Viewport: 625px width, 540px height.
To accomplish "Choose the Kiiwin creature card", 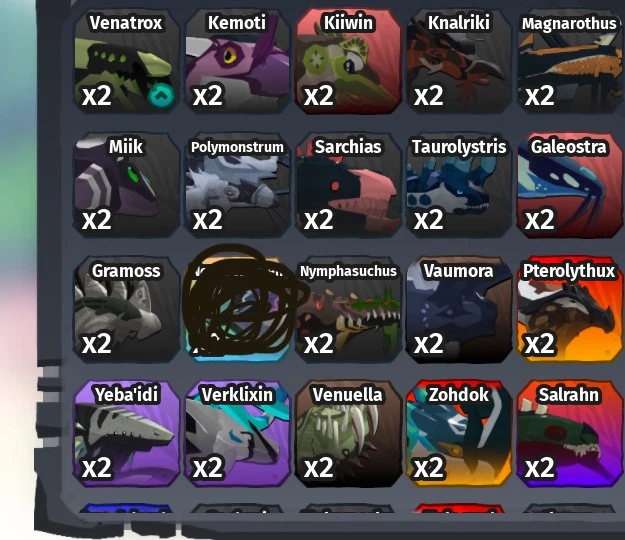I will [x=348, y=62].
